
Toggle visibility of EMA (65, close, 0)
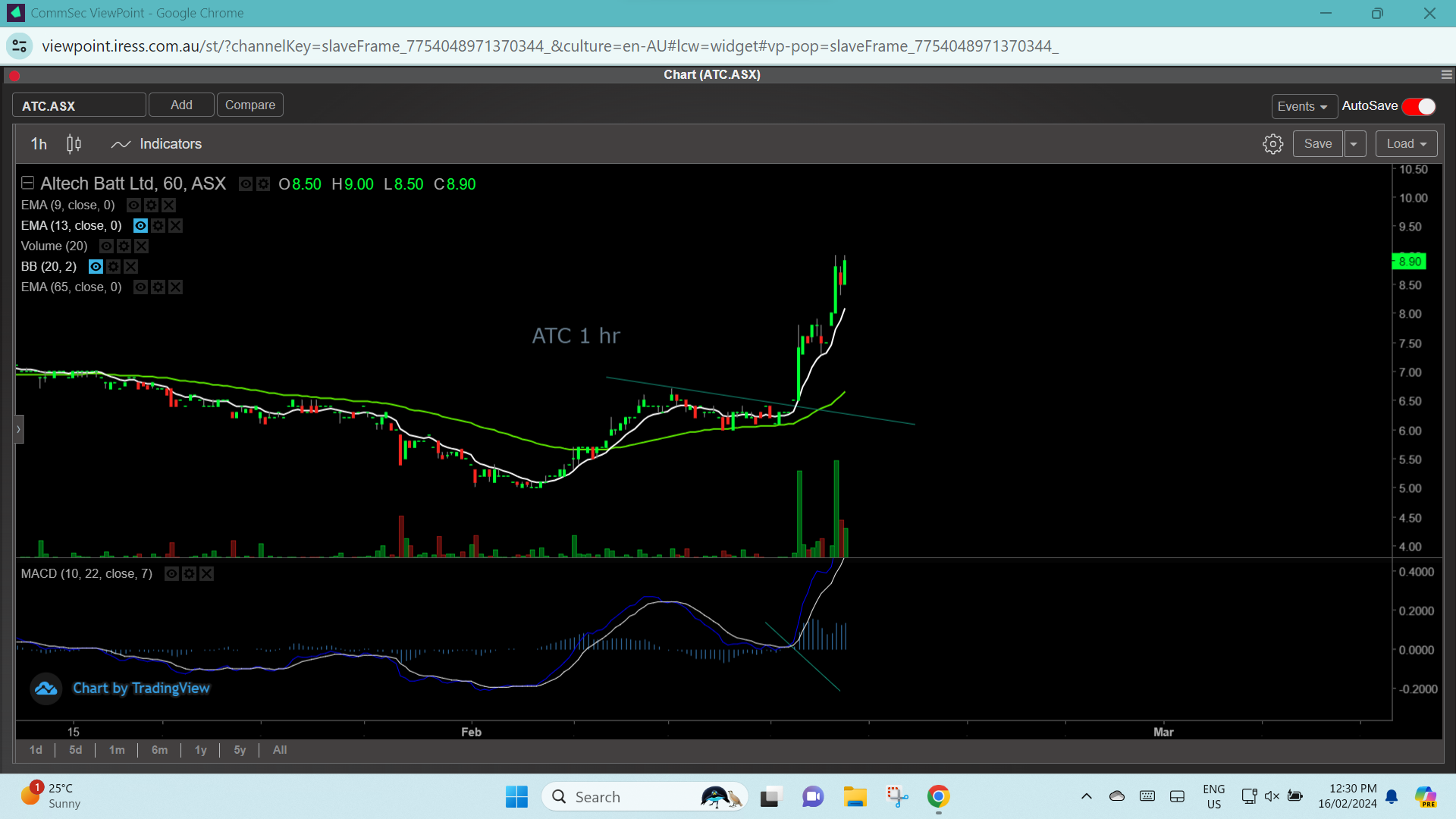click(x=140, y=287)
